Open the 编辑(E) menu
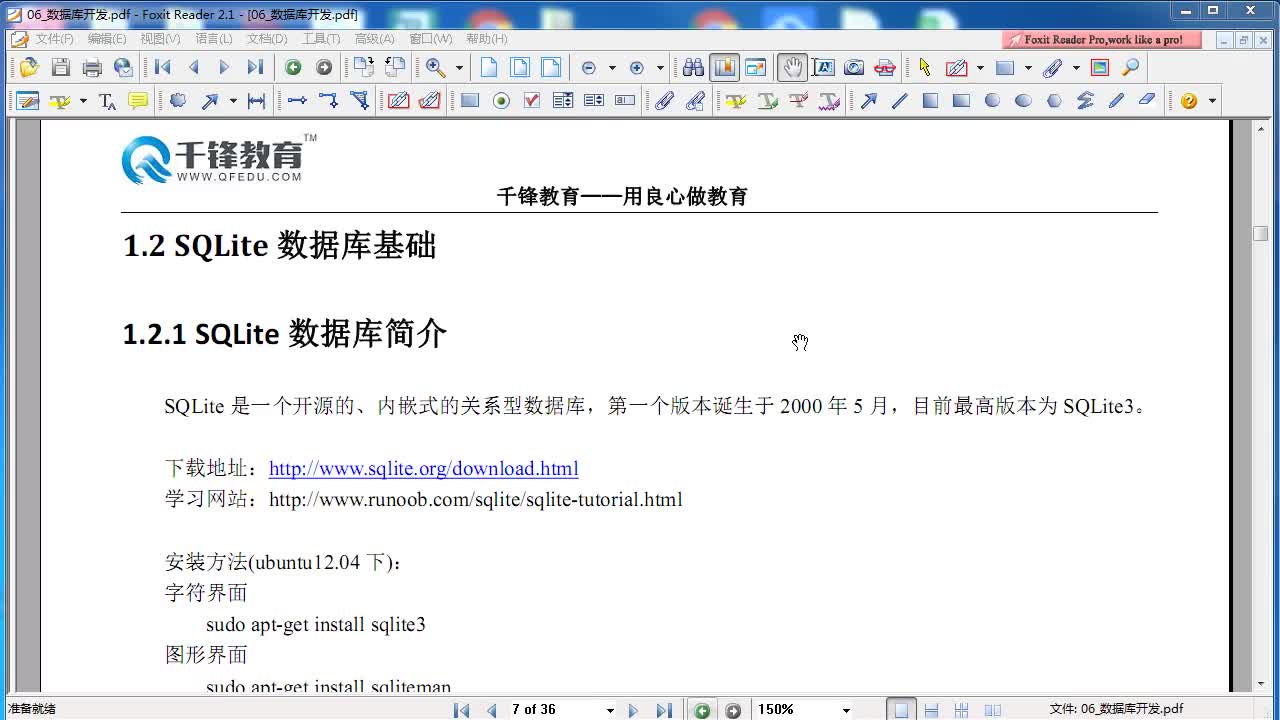Screen dimensions: 1280x720 point(107,39)
